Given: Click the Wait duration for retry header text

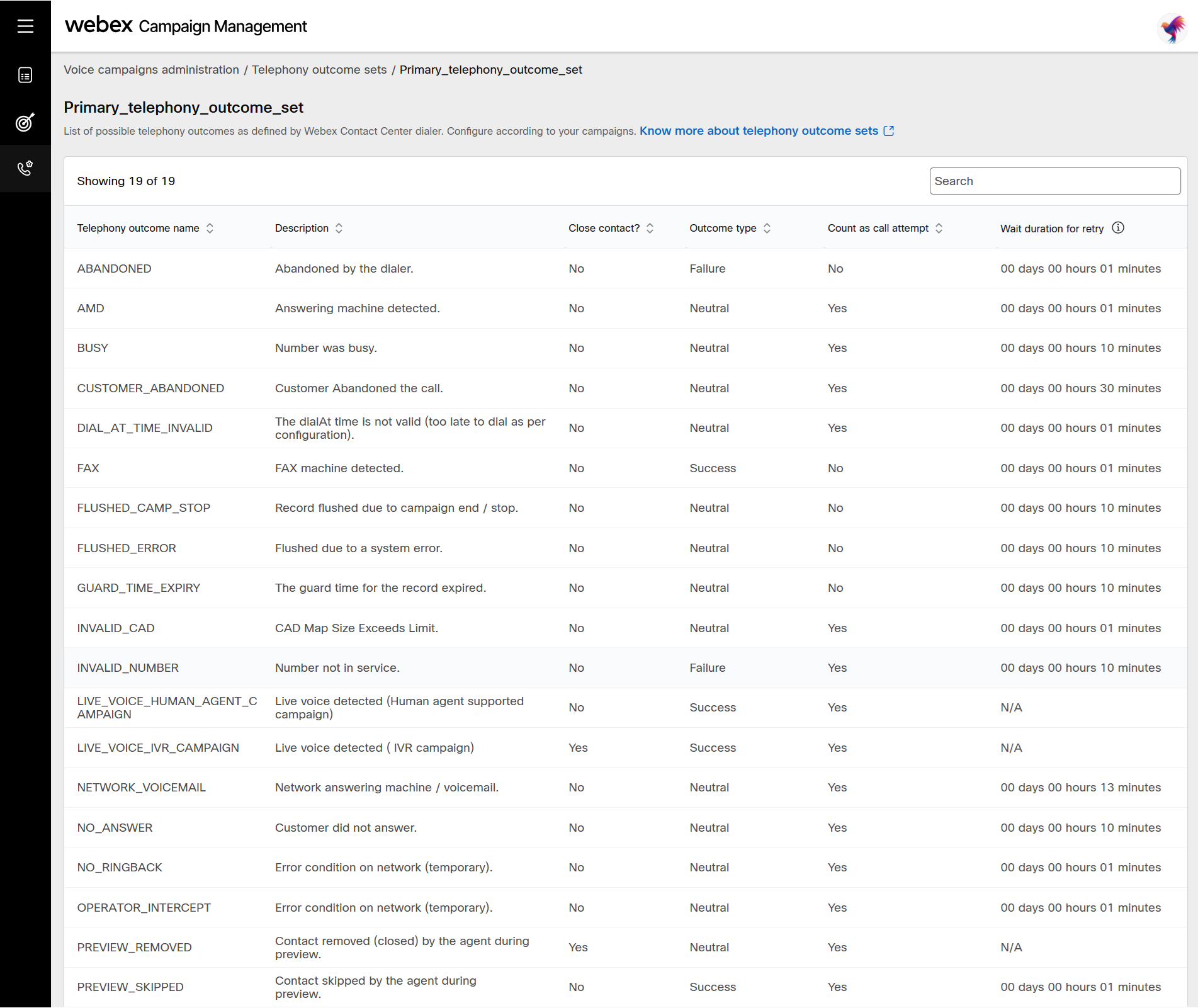Looking at the screenshot, I should [1052, 229].
